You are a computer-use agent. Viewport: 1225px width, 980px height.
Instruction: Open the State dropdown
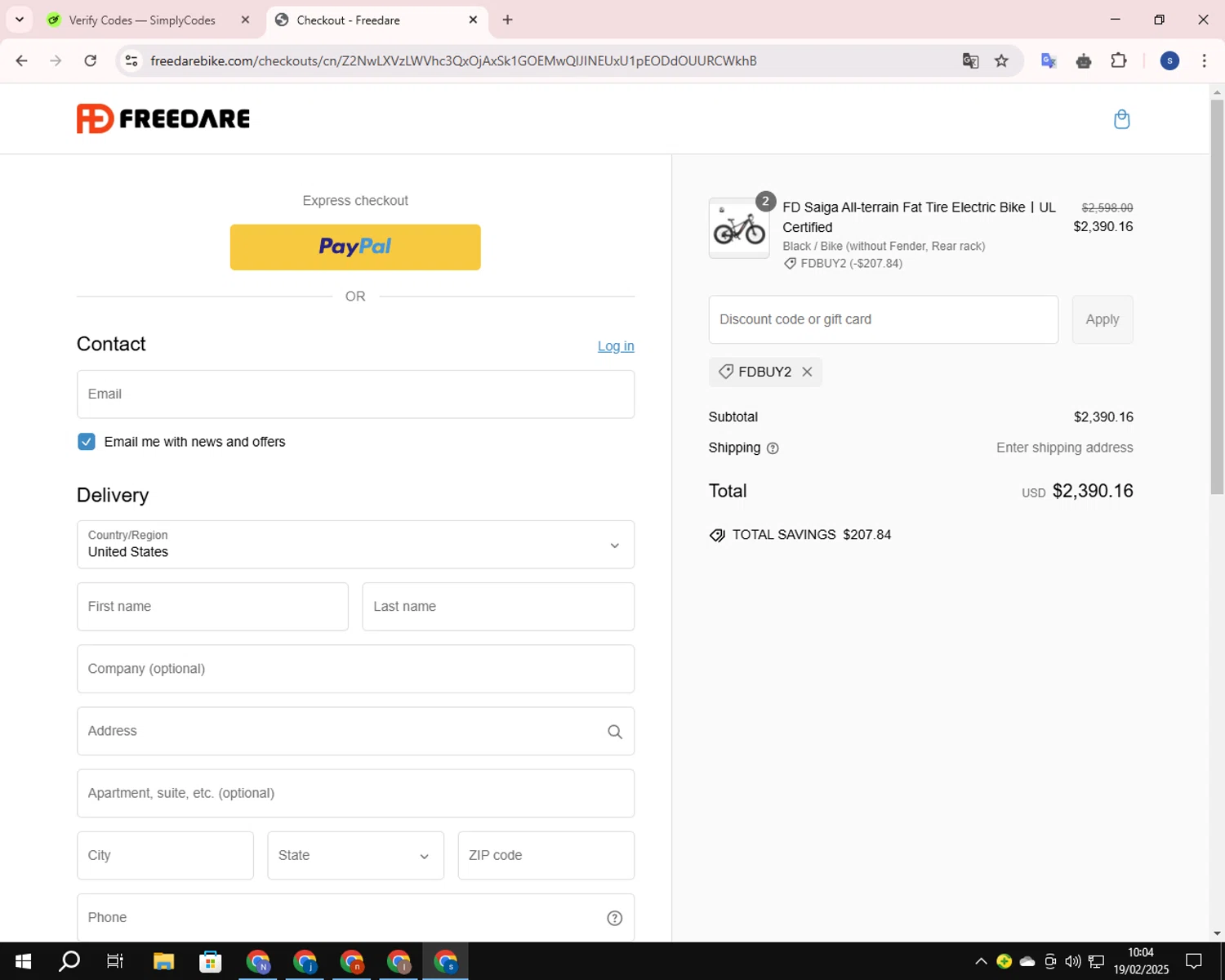355,856
